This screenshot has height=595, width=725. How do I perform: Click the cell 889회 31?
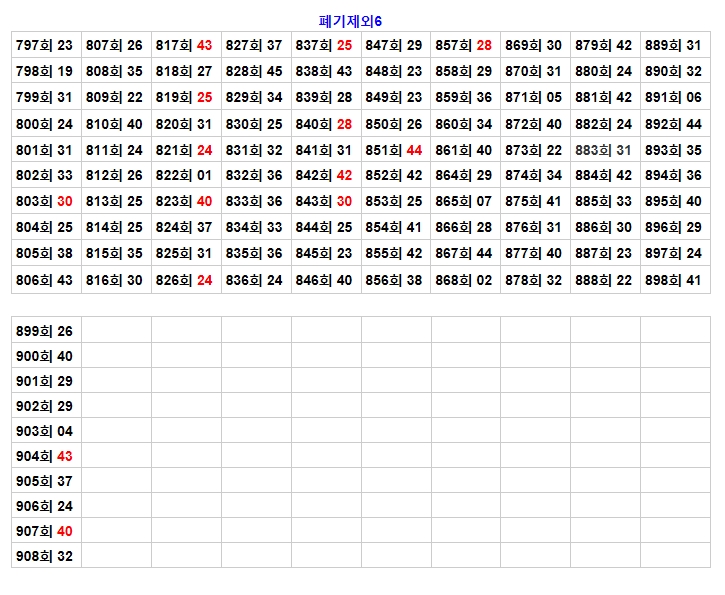click(x=675, y=45)
